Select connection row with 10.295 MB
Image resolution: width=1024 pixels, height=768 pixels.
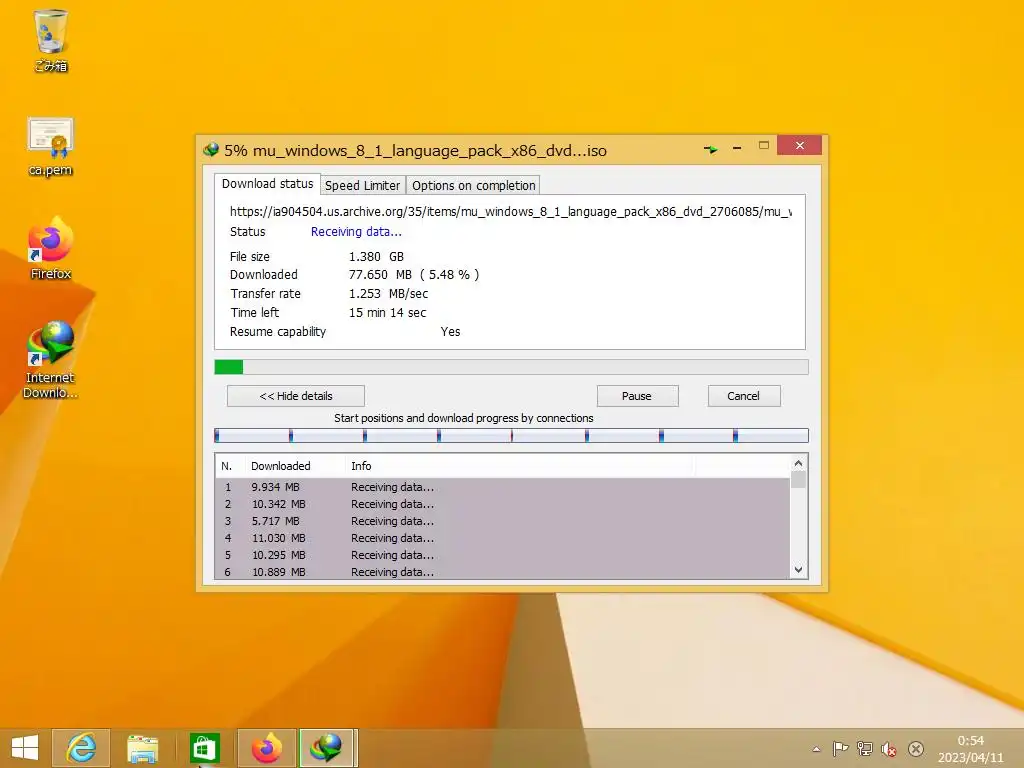pyautogui.click(x=502, y=555)
